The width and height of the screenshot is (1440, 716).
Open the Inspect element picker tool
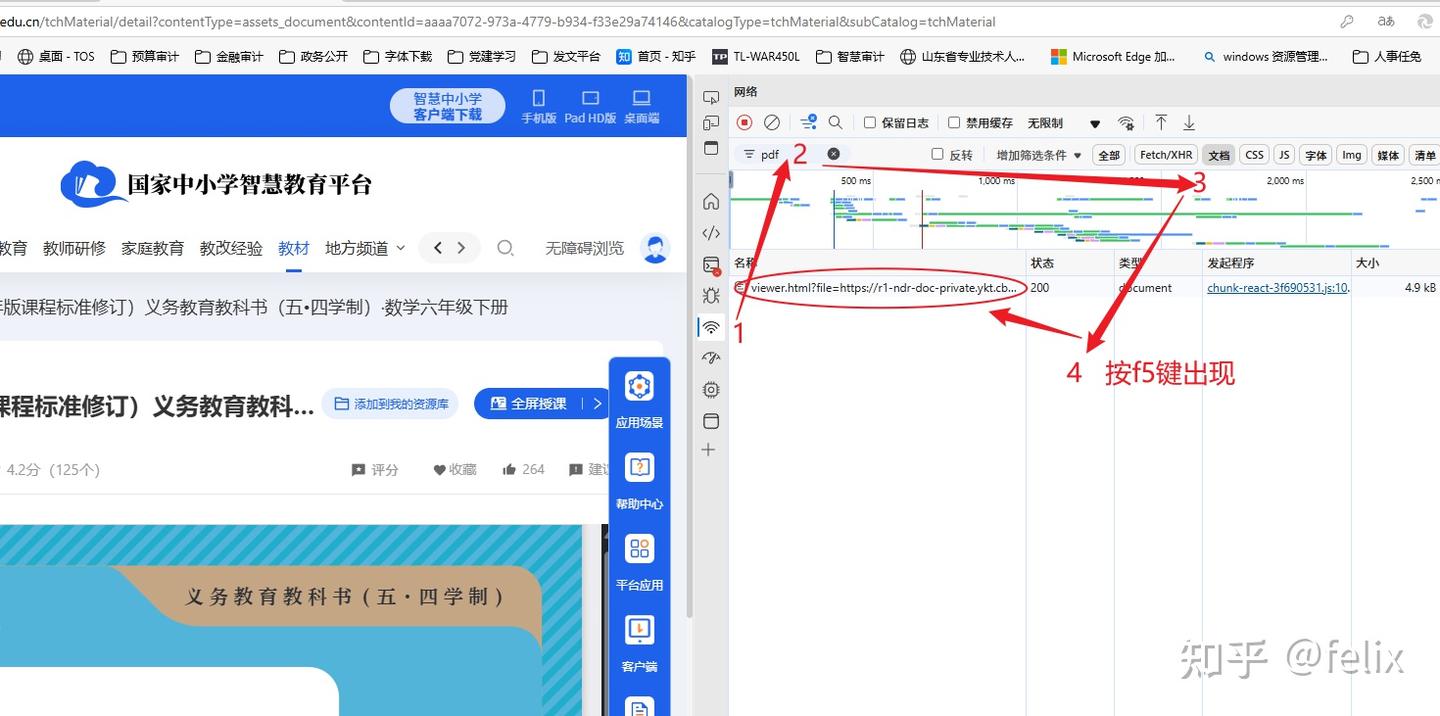coord(711,97)
